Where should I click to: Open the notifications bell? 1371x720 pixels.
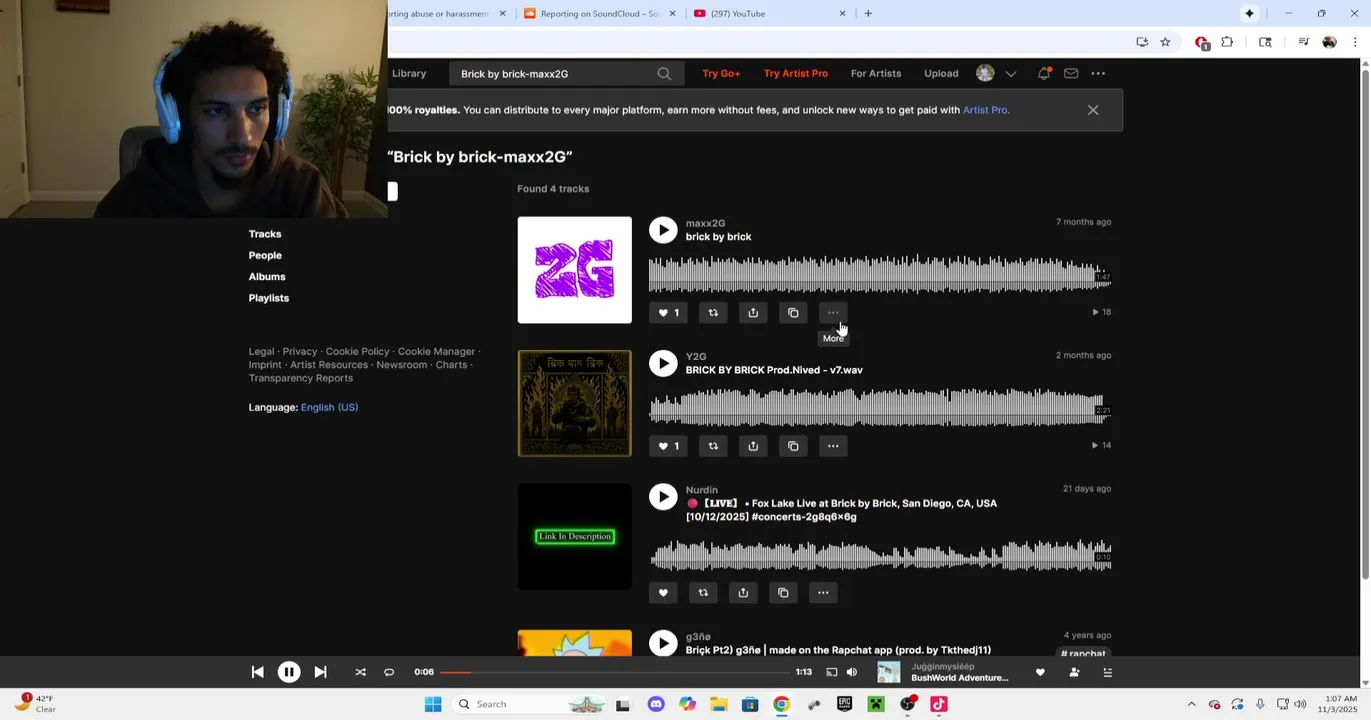click(x=1044, y=73)
